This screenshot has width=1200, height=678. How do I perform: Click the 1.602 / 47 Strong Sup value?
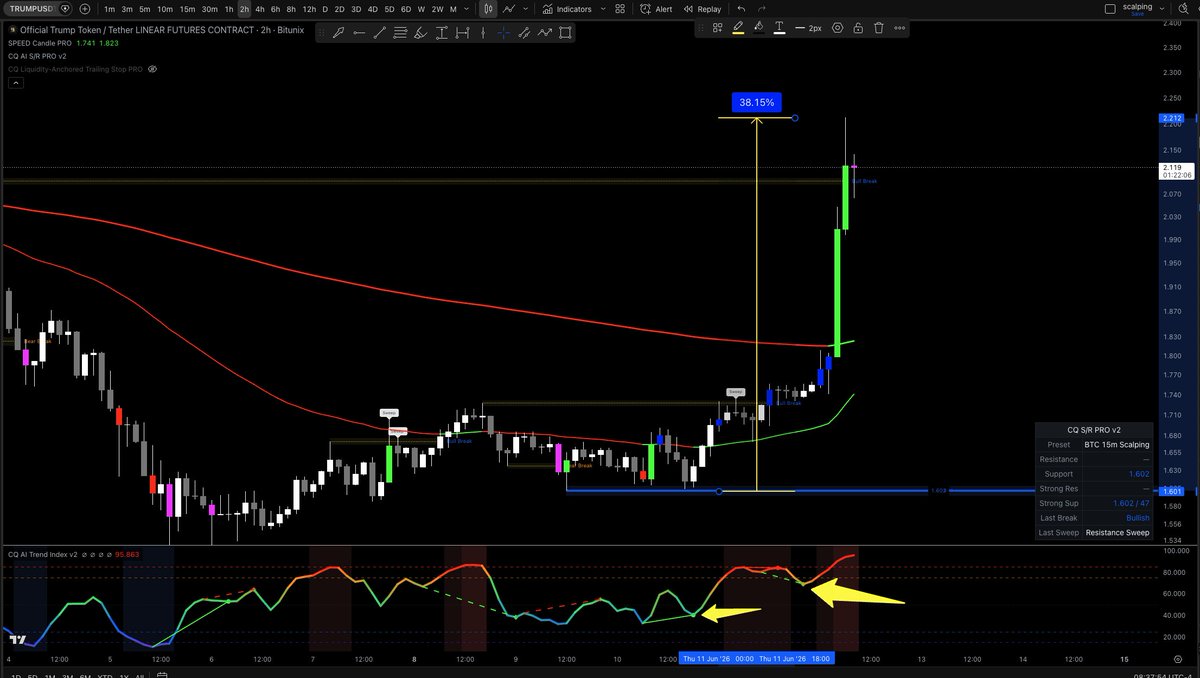(1132, 503)
